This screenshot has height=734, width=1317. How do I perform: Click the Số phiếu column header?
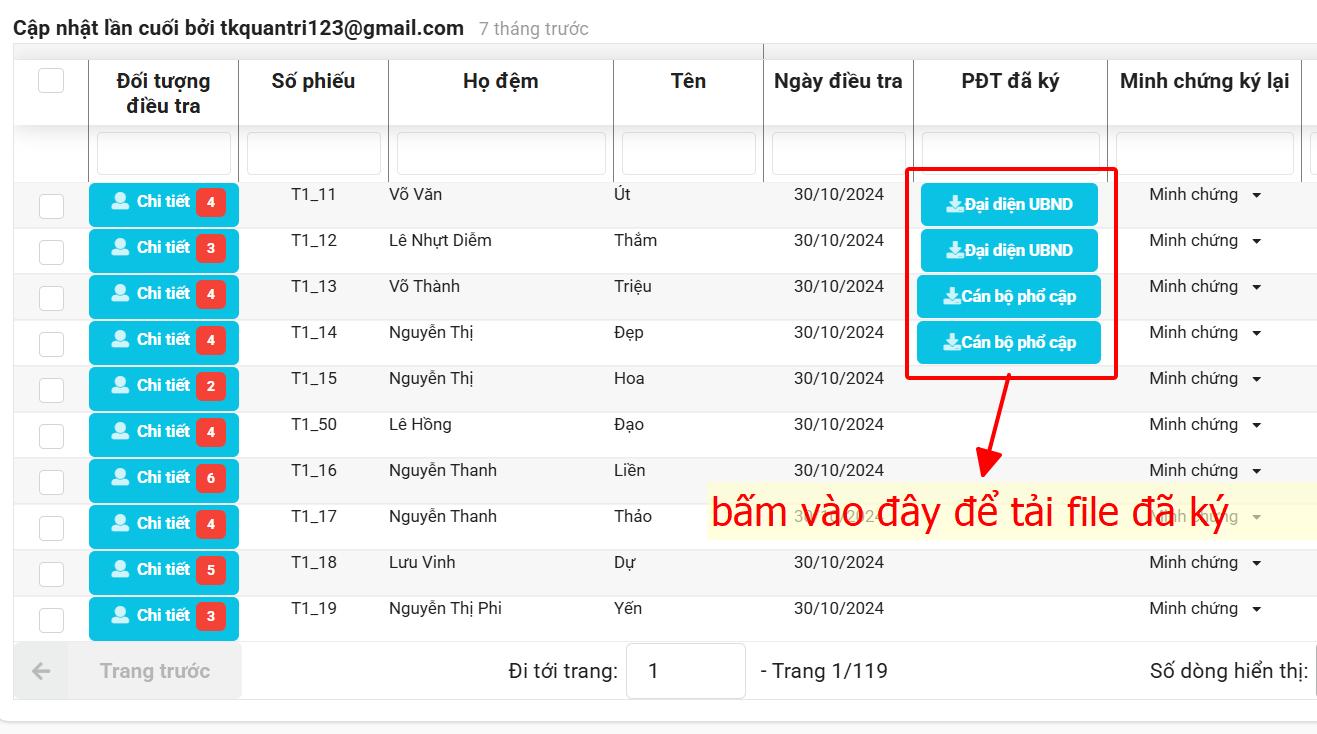pyautogui.click(x=313, y=82)
